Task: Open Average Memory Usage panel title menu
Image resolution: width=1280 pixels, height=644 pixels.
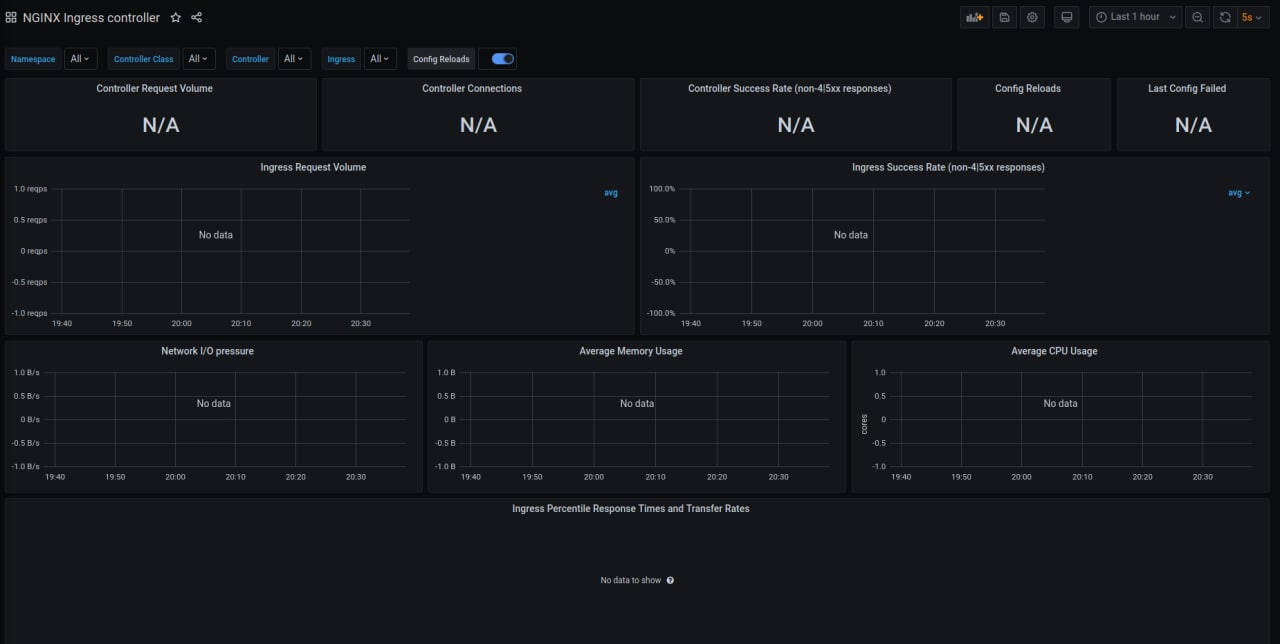Action: pyautogui.click(x=631, y=351)
